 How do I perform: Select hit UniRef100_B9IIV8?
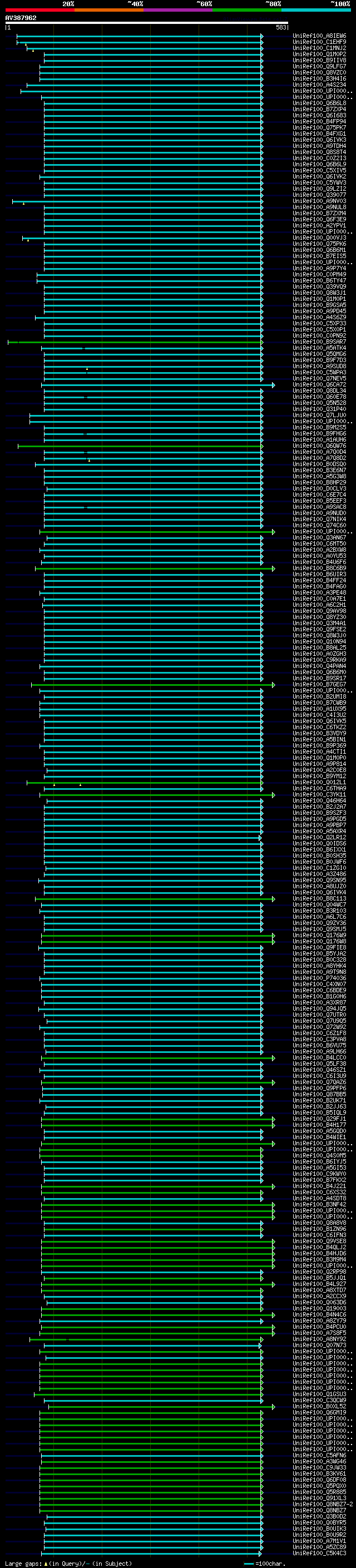[319, 60]
